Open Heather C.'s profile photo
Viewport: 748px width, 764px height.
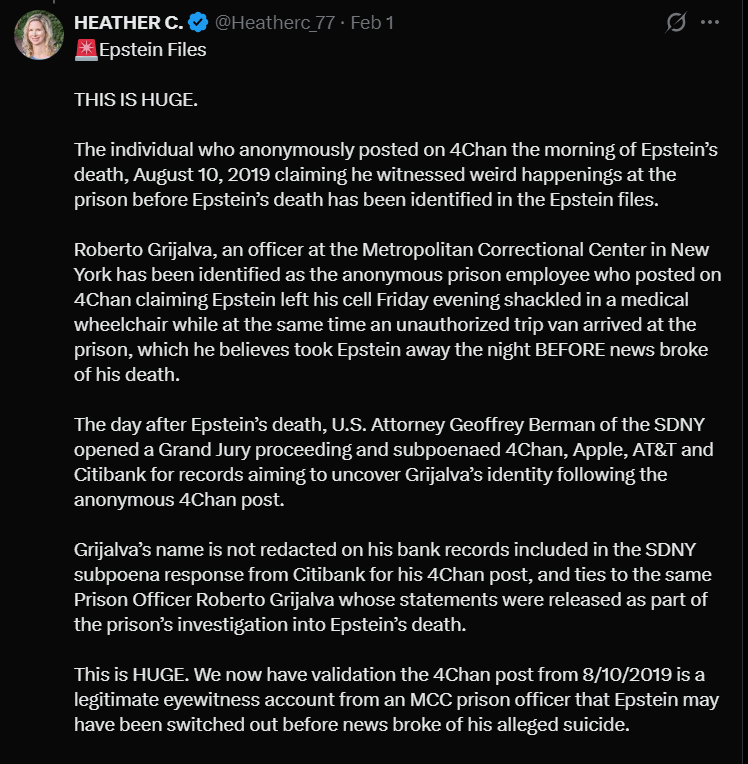point(39,35)
